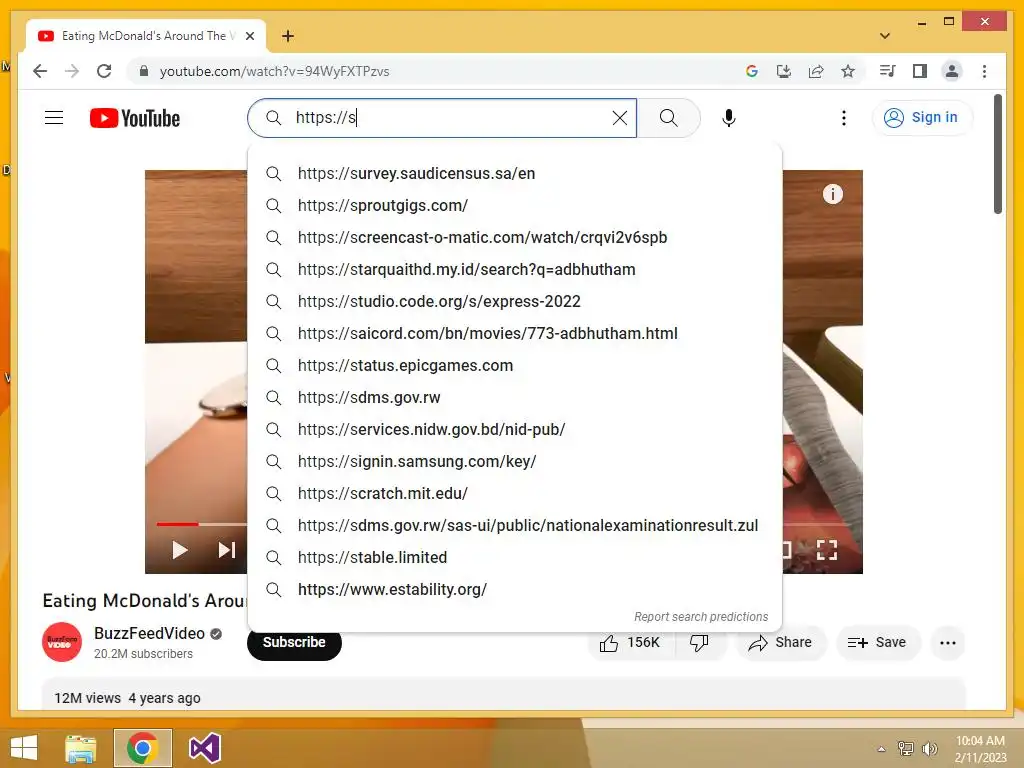Image resolution: width=1024 pixels, height=768 pixels.
Task: Click the grayed-out browser forward arrow
Action: [72, 71]
